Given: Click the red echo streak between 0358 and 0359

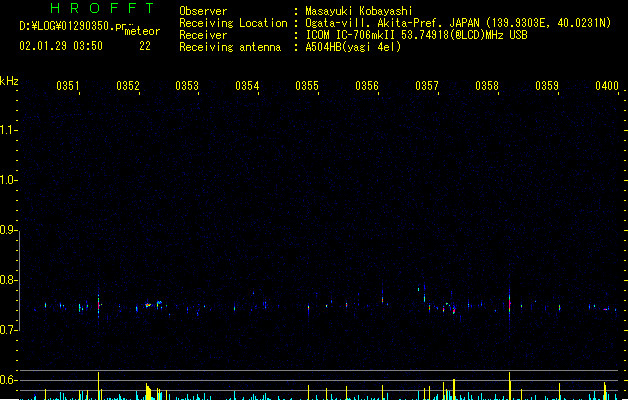Looking at the screenshot, I should [x=509, y=303].
